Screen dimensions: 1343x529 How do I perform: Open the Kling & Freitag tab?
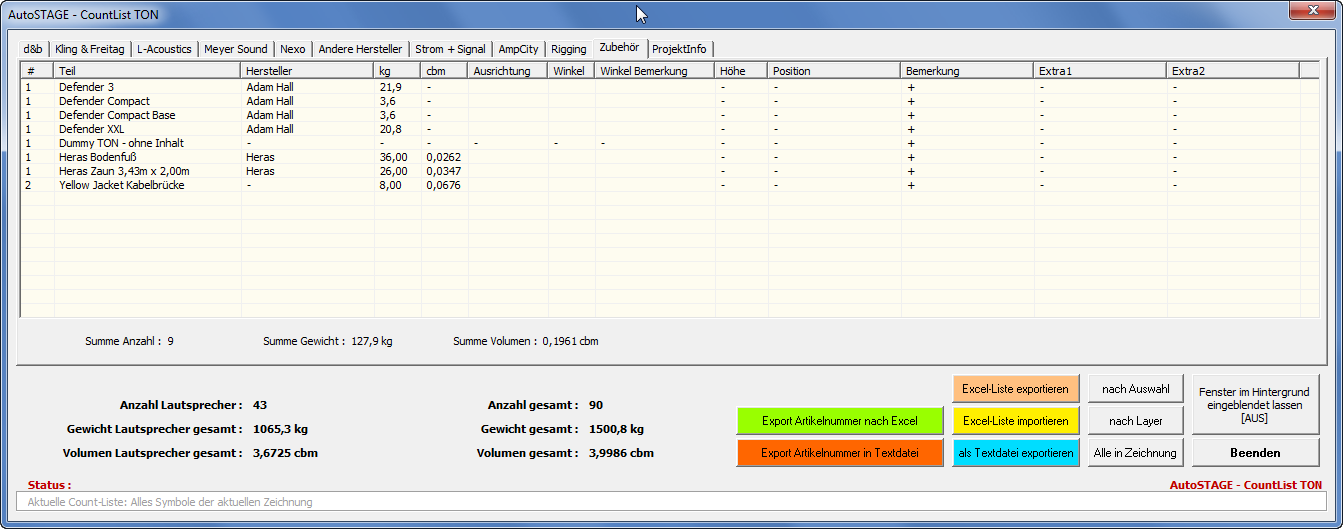point(90,49)
